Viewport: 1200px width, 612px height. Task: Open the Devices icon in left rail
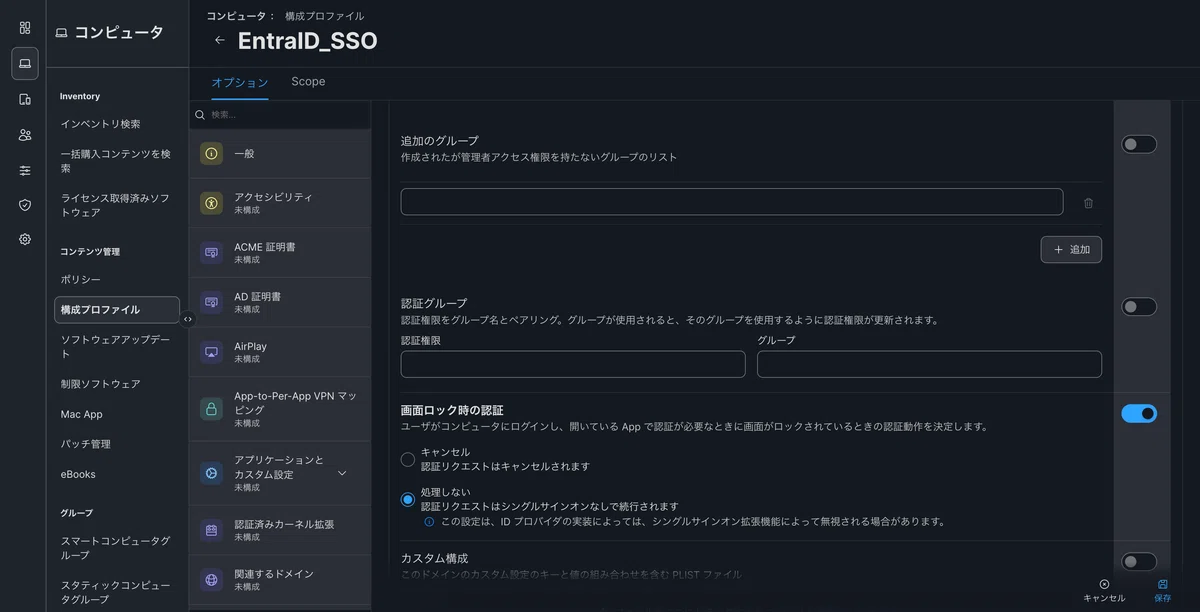coord(25,99)
